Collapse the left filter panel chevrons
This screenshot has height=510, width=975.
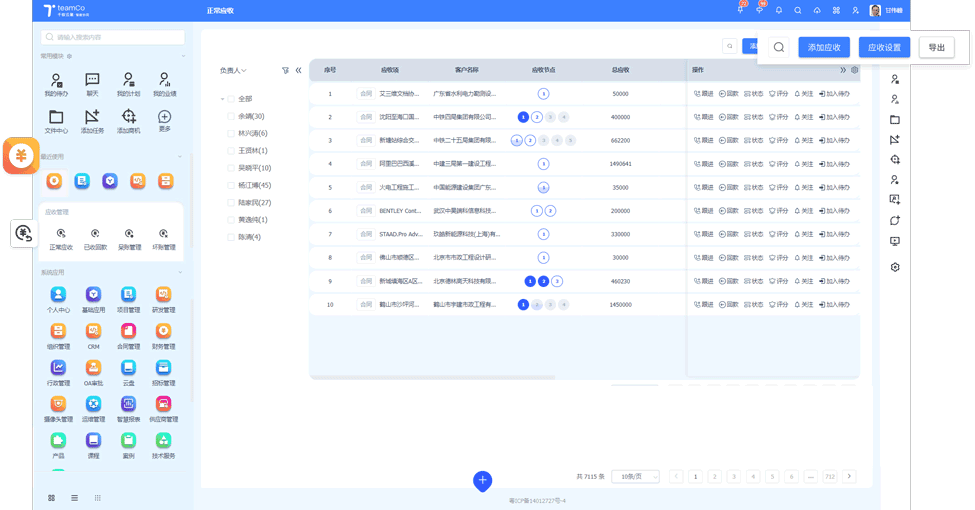298,71
